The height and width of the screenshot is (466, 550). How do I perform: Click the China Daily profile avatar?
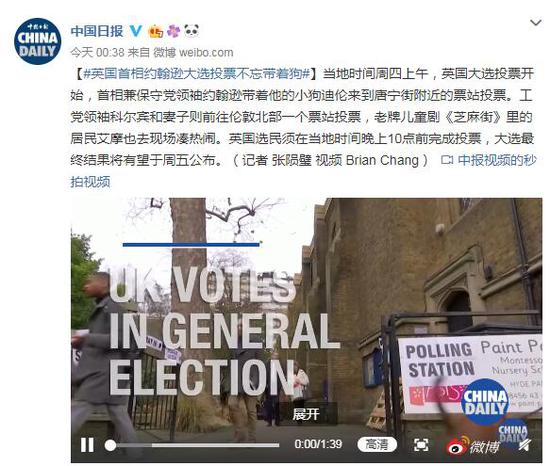38,41
